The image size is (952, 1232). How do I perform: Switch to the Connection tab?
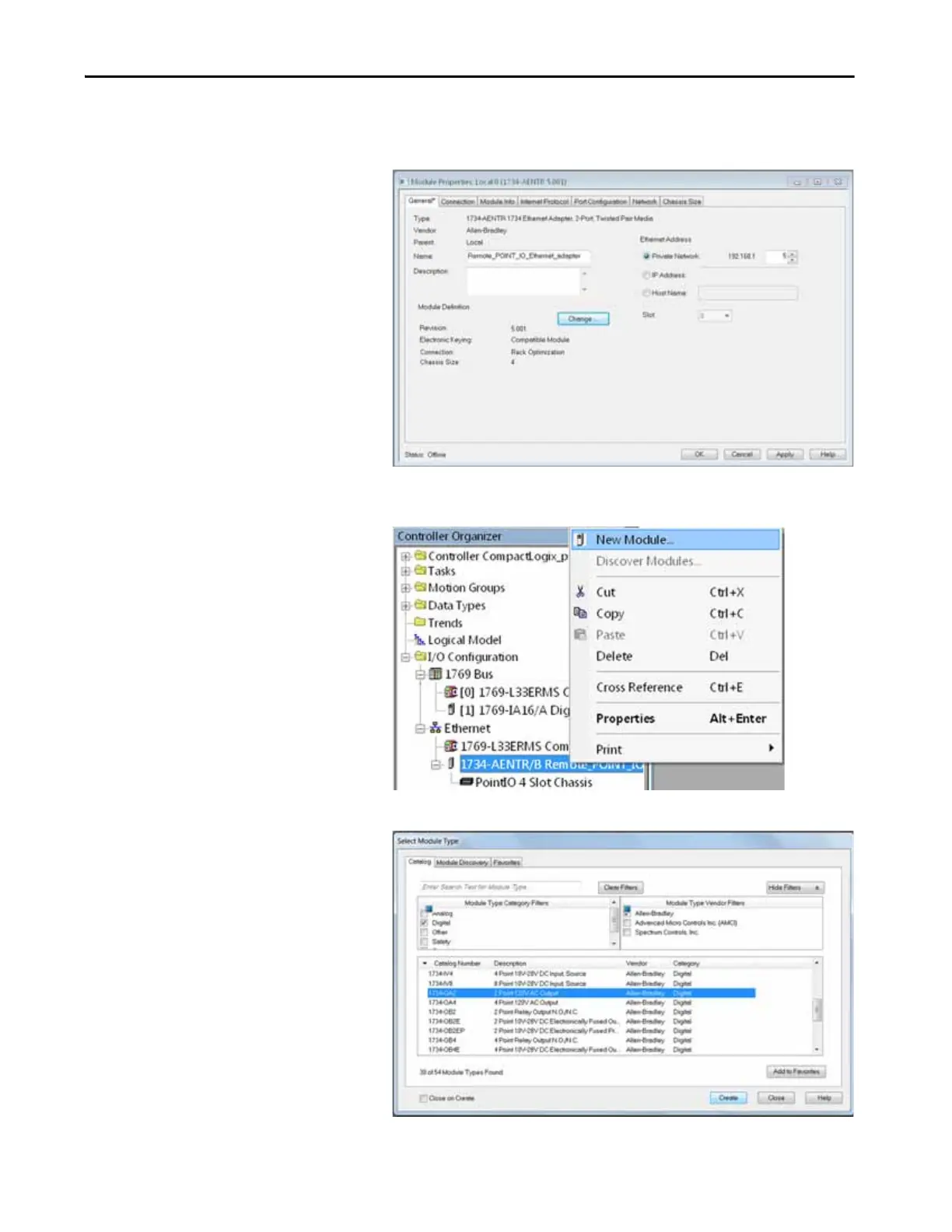point(457,201)
